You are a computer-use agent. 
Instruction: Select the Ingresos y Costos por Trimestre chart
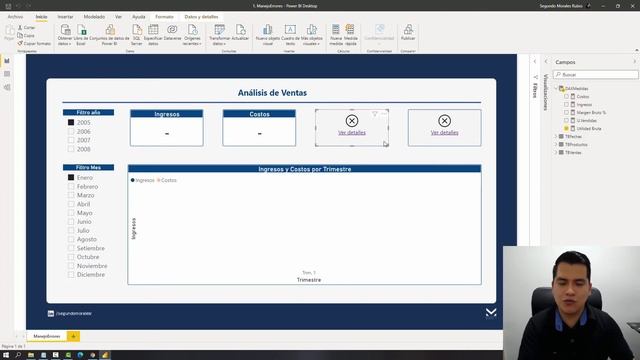304,224
